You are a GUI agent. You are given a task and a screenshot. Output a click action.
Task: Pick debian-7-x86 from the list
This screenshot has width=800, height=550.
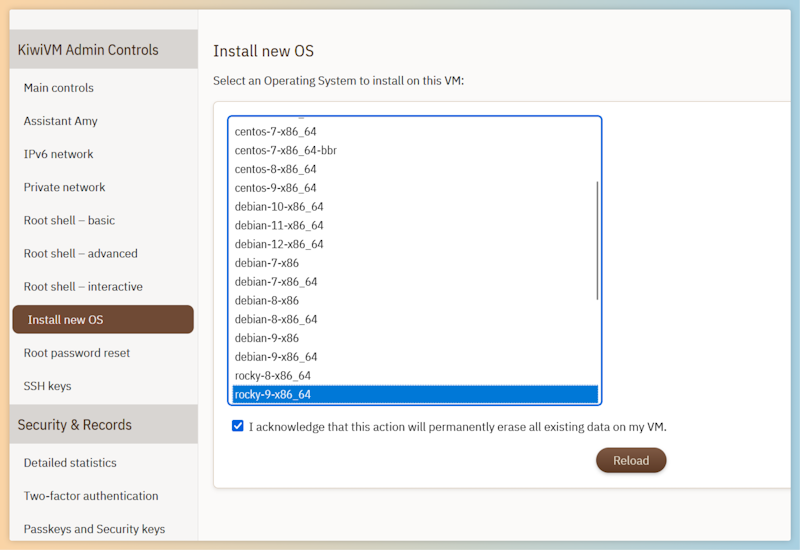414,263
